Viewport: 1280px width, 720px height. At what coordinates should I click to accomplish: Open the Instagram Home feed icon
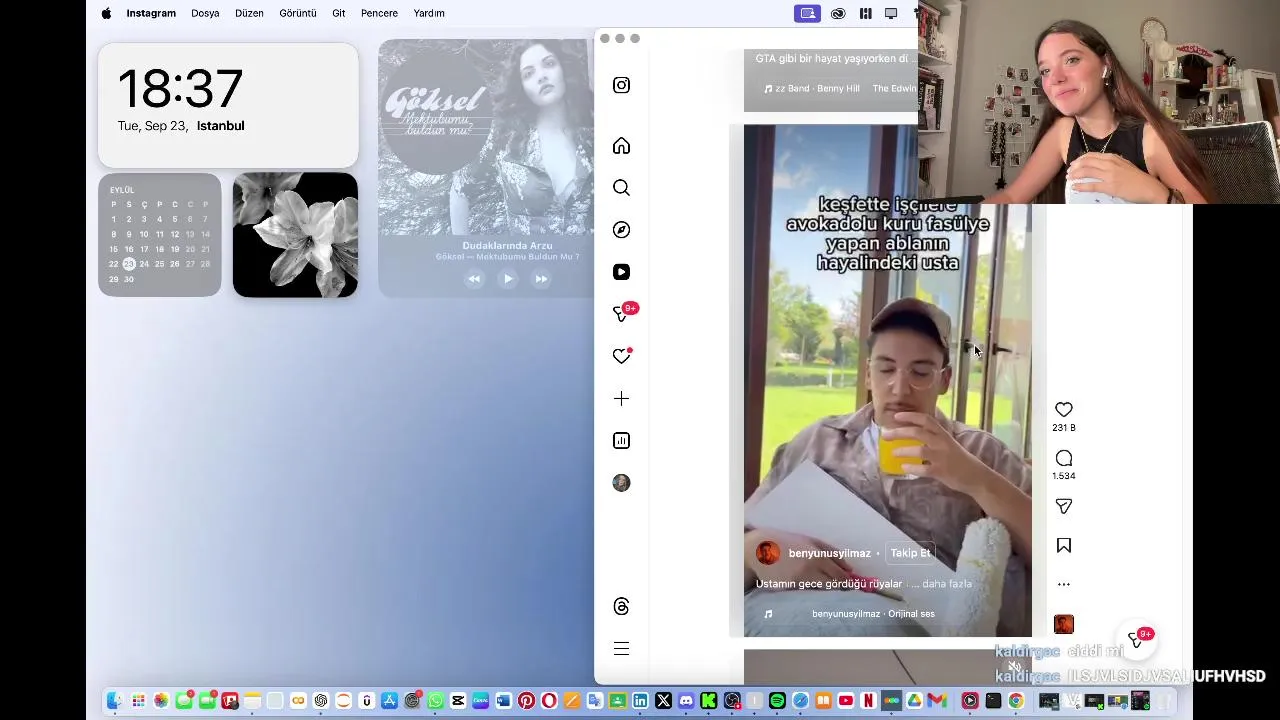[621, 146]
